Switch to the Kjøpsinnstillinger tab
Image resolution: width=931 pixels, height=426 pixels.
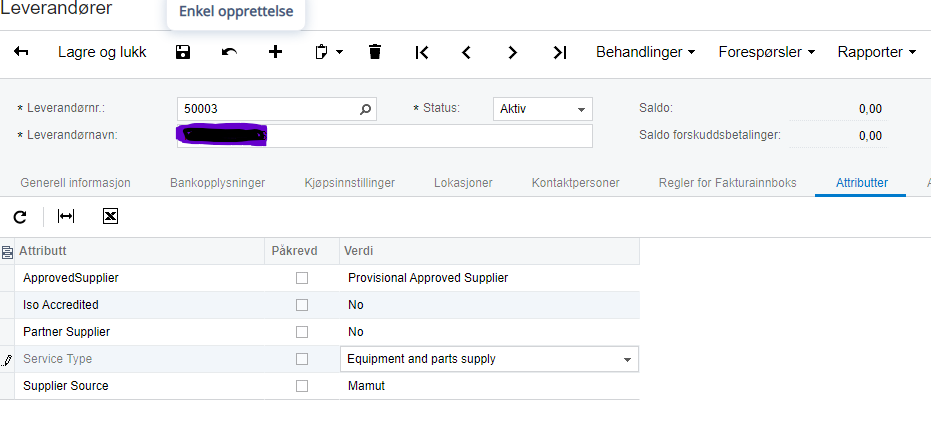pyautogui.click(x=350, y=183)
